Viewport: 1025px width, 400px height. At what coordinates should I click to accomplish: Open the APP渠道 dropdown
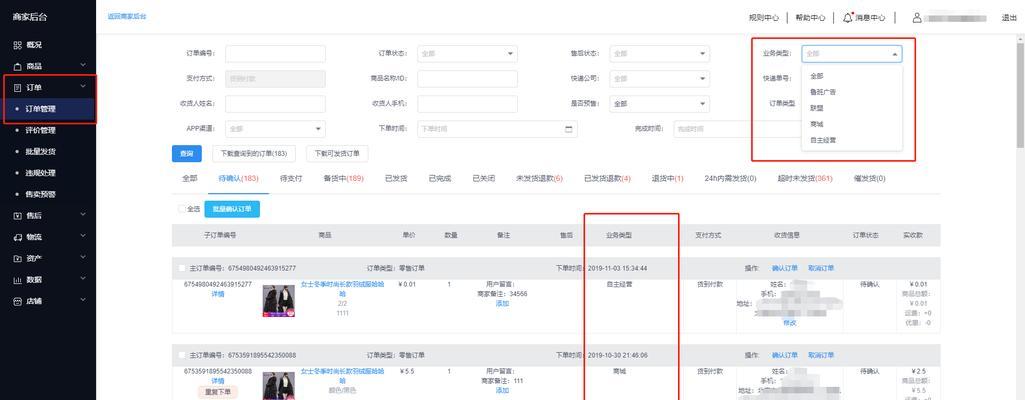coord(275,129)
